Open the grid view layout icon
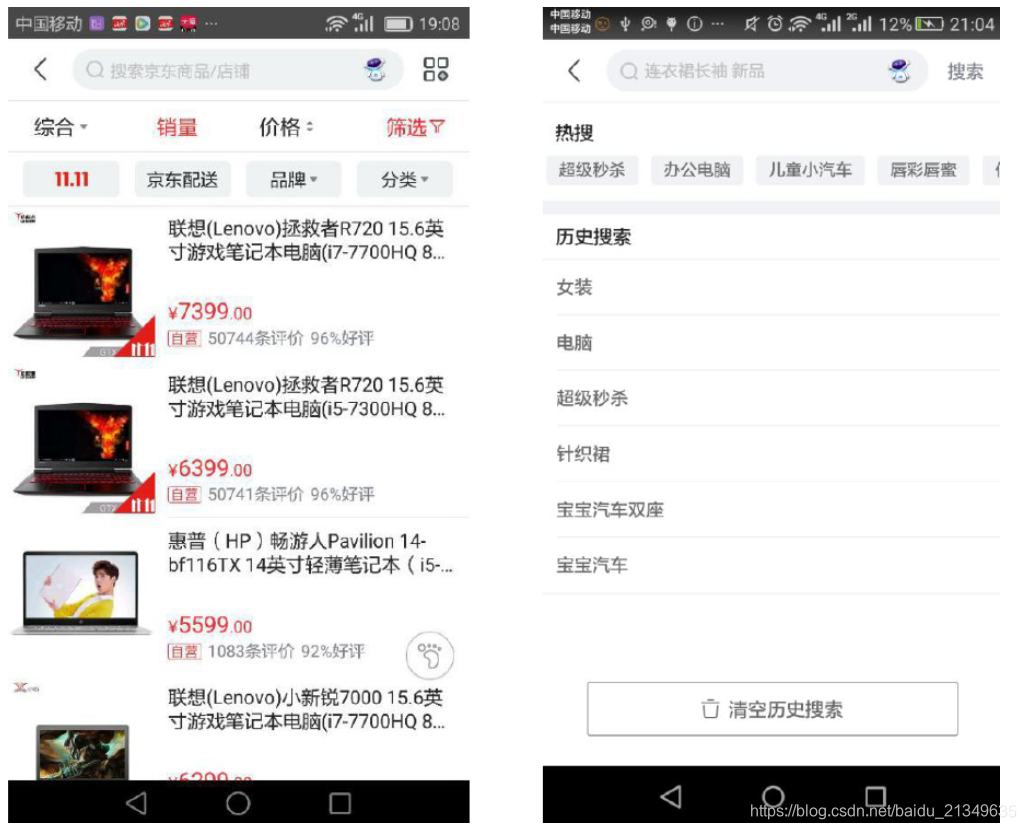This screenshot has width=1026, height=830. click(x=435, y=69)
